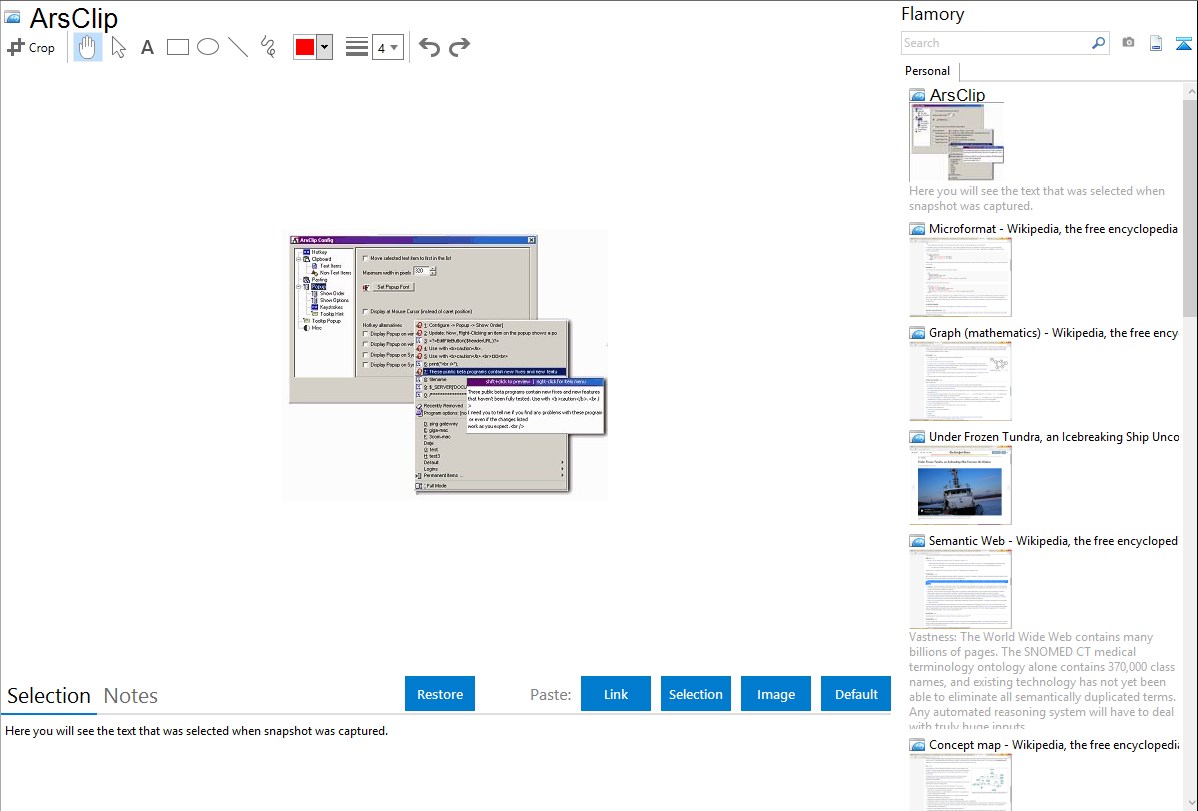
Task: Click the Image paste button
Action: (775, 694)
